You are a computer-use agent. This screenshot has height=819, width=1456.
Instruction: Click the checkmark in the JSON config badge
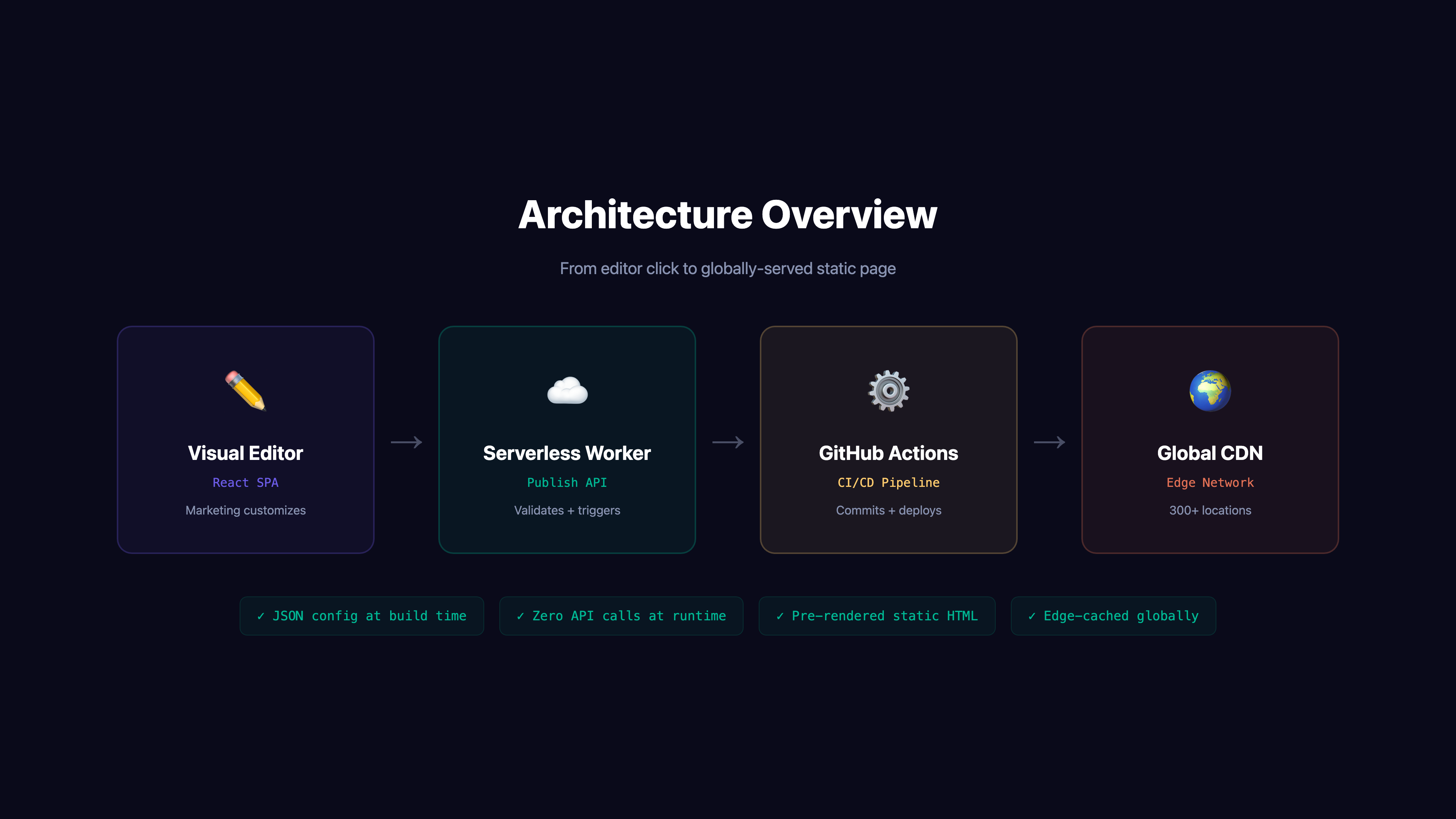(x=262, y=616)
